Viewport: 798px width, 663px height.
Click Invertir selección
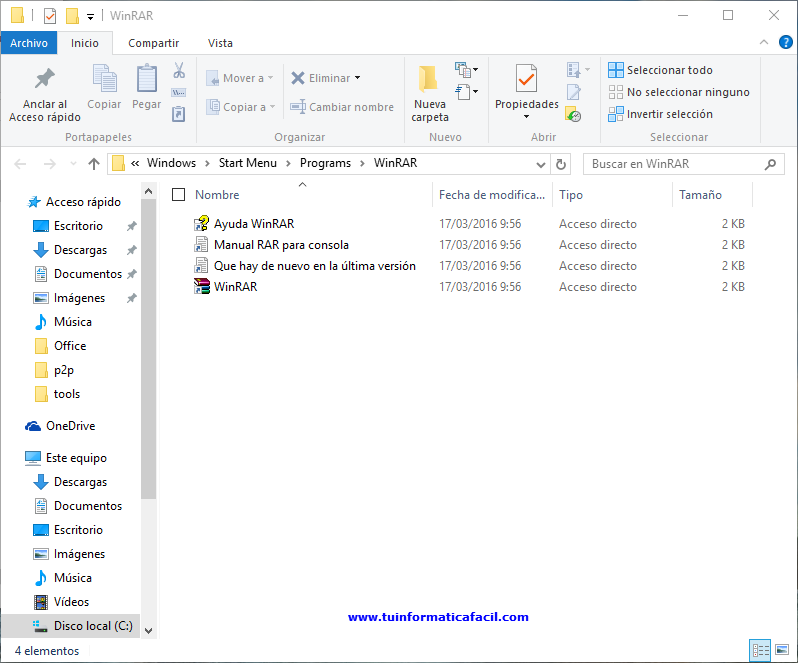pos(661,114)
